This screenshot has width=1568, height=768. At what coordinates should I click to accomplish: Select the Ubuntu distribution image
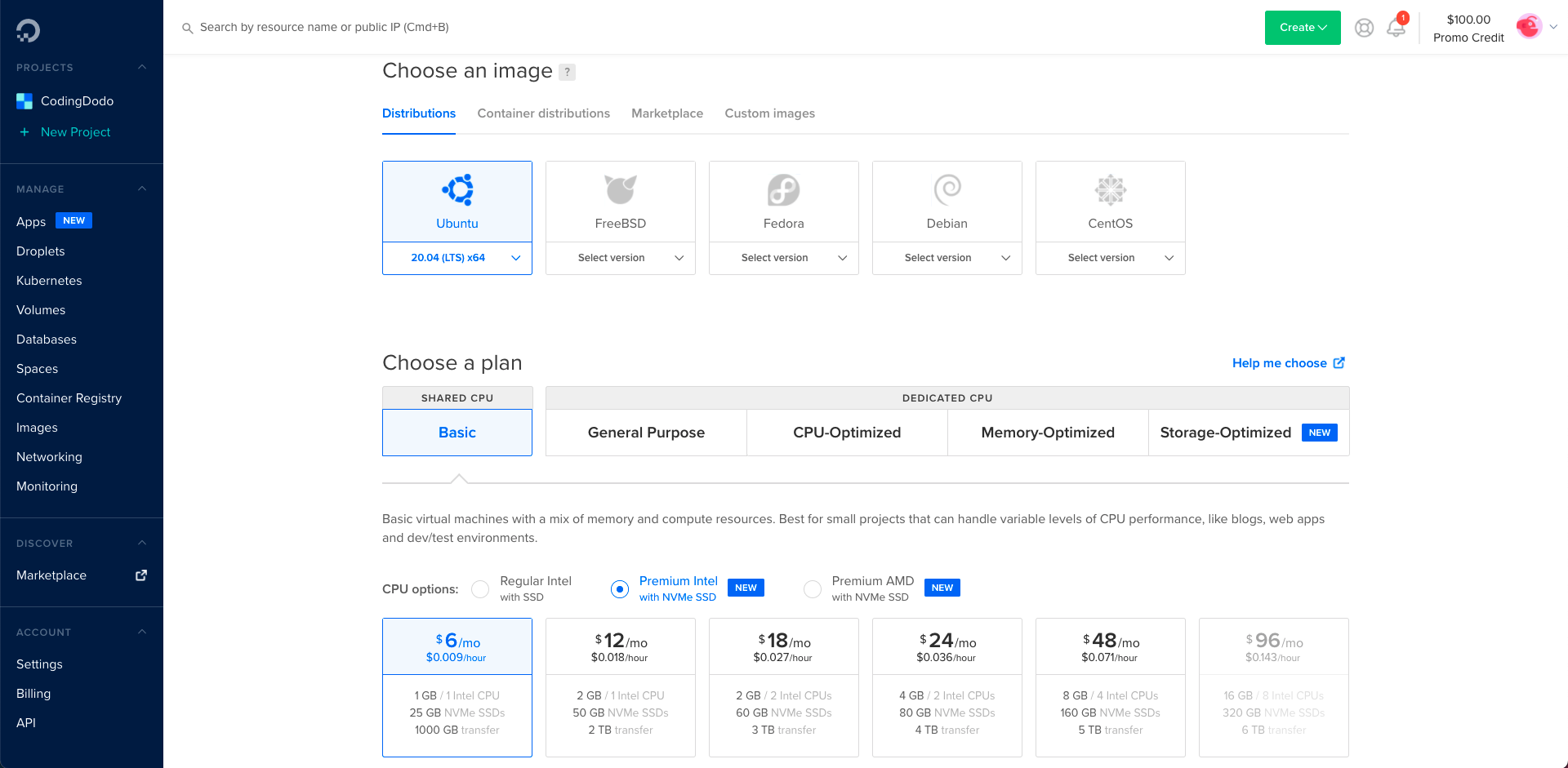[x=457, y=201]
